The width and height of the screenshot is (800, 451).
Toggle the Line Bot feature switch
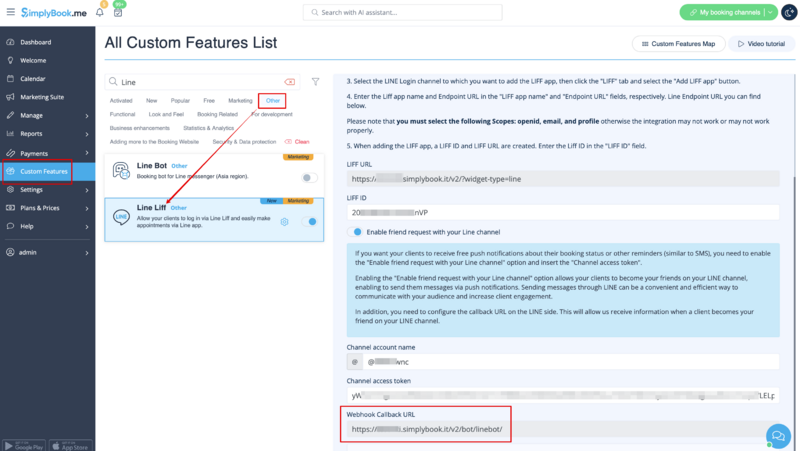tap(309, 178)
